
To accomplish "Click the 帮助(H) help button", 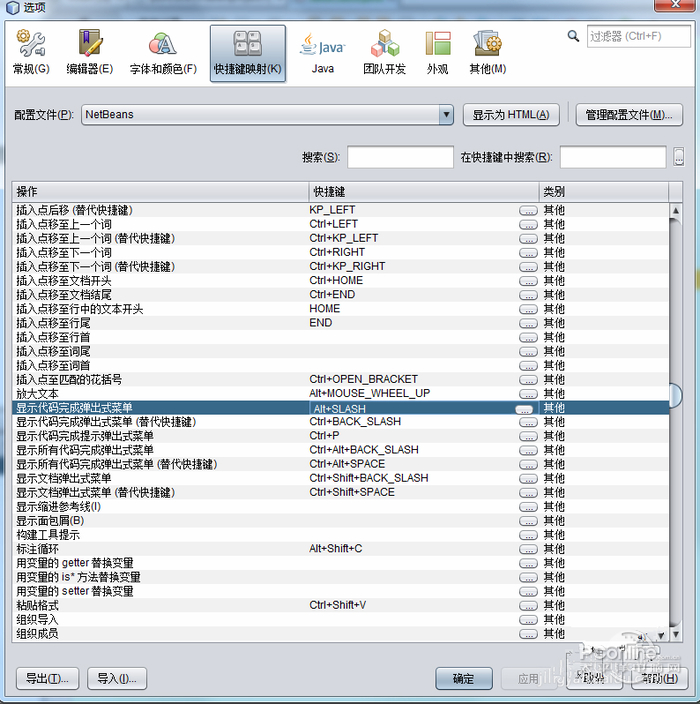I will [659, 678].
